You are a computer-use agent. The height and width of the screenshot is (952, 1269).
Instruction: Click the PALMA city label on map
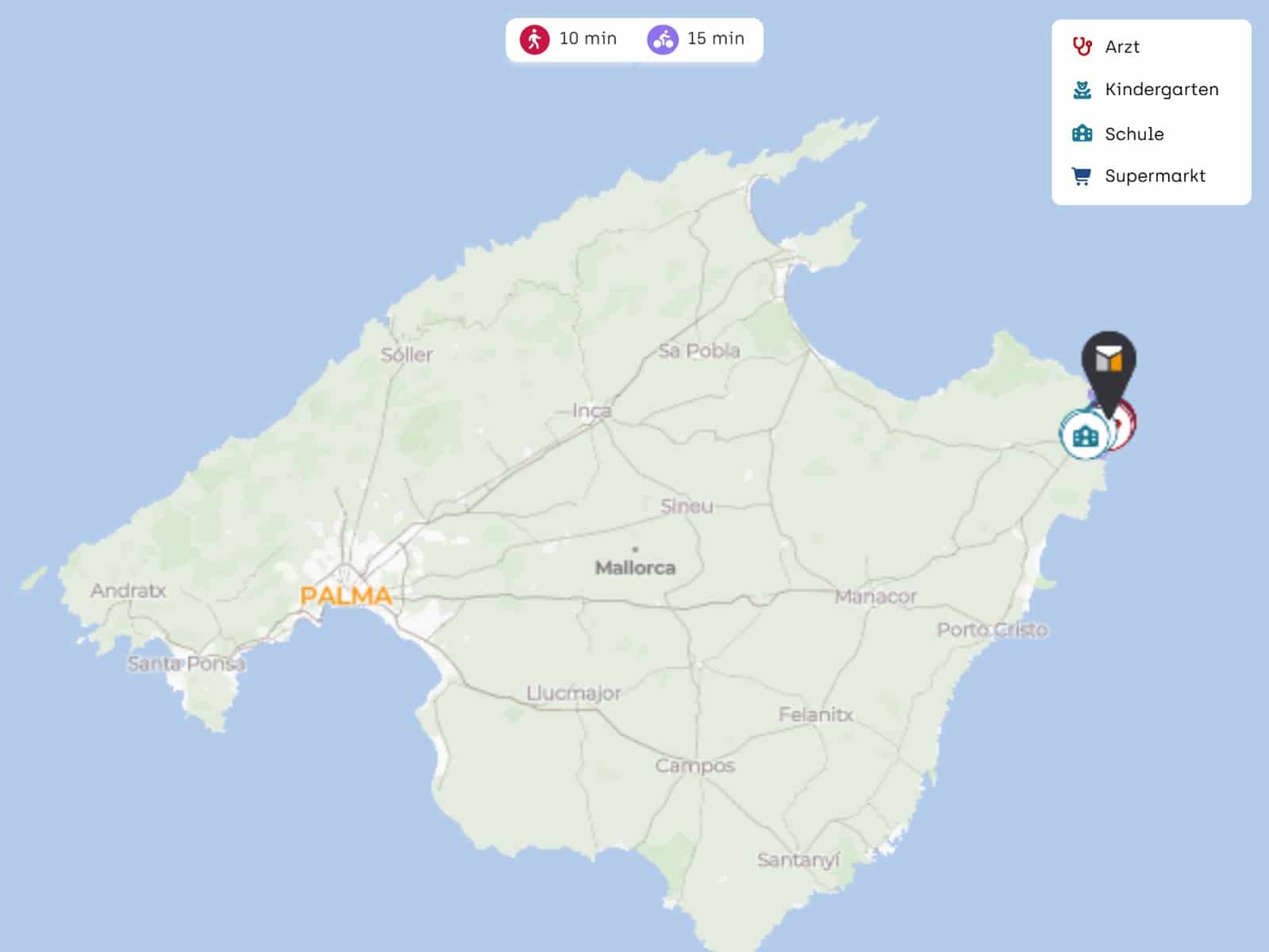pos(346,596)
